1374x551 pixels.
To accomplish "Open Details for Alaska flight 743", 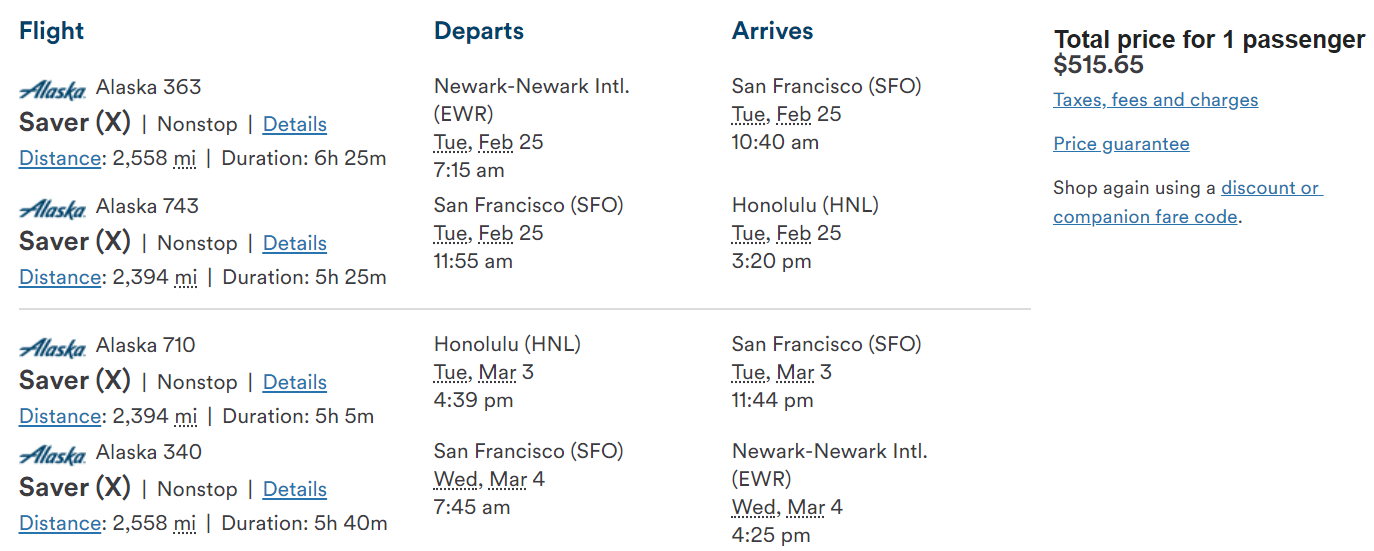I will [x=295, y=243].
